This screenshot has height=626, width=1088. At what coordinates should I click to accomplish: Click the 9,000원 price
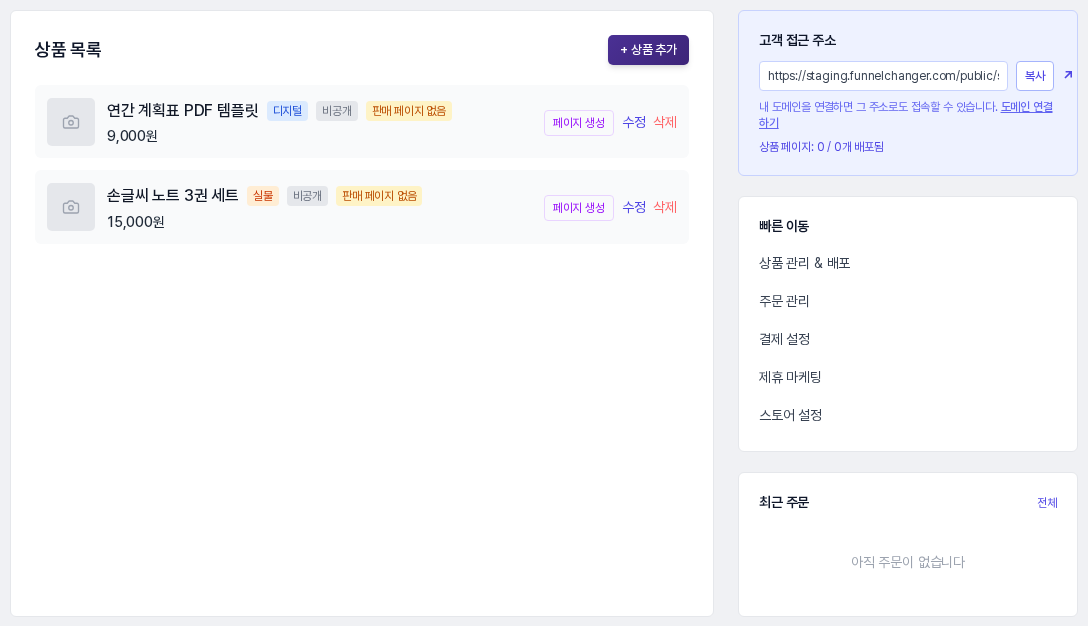pos(132,136)
